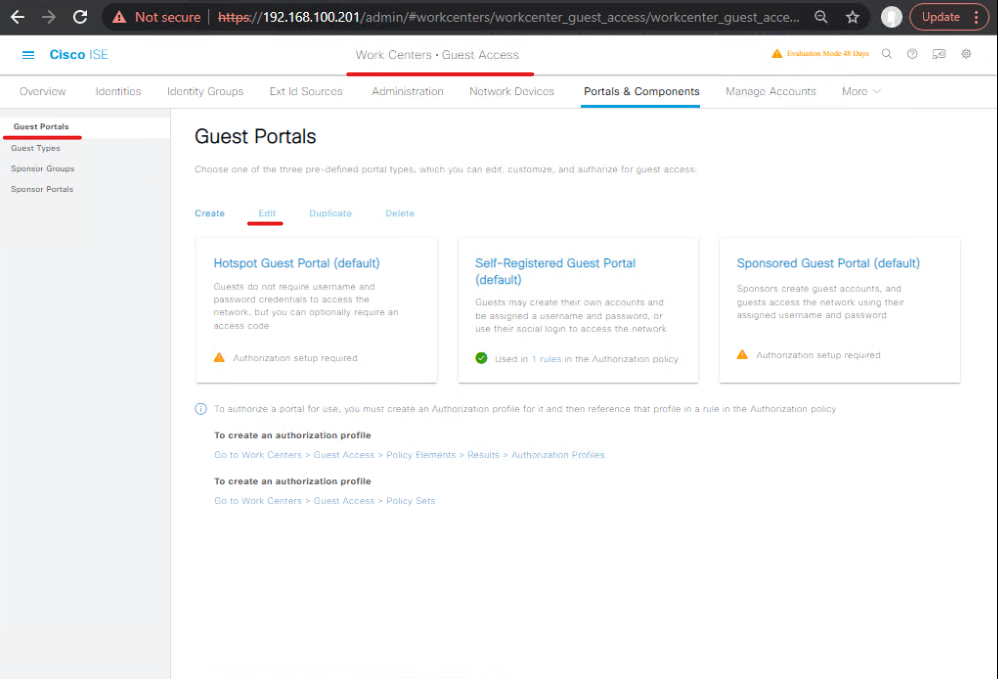The width and height of the screenshot is (998, 679).
Task: Select the Portals & Components tab
Action: pyautogui.click(x=642, y=92)
